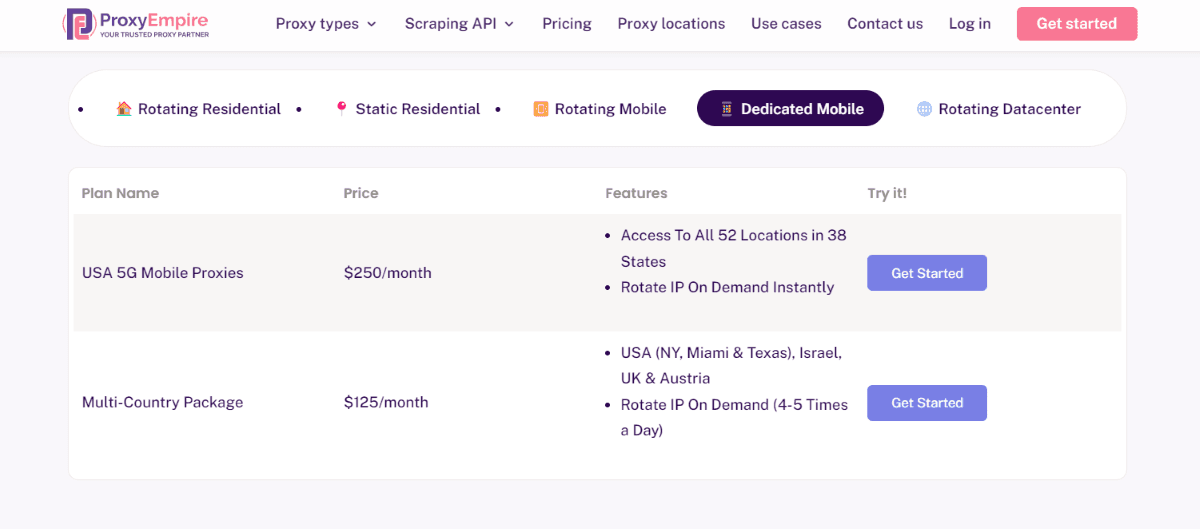Image resolution: width=1200 pixels, height=529 pixels.
Task: Click the house icon beside Rotating Residential
Action: (124, 108)
